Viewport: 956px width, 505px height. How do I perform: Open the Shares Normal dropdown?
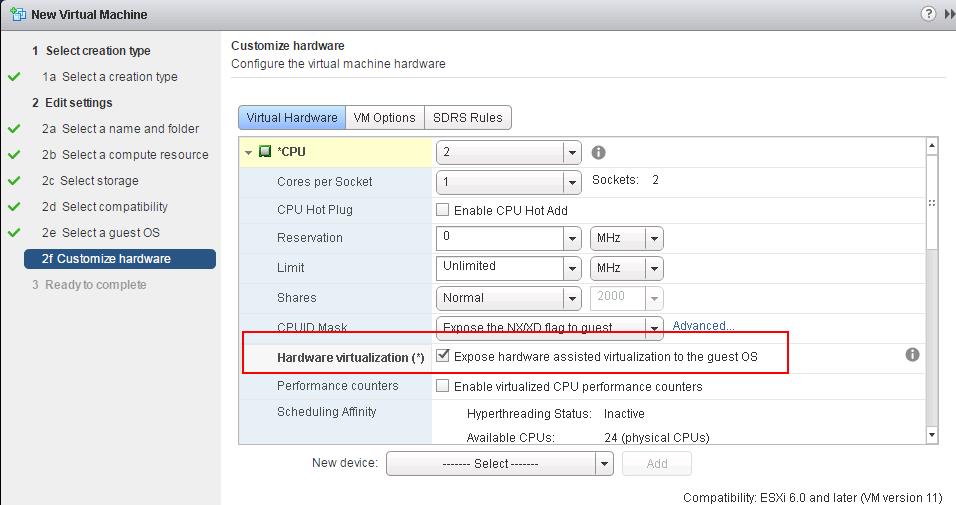572,298
